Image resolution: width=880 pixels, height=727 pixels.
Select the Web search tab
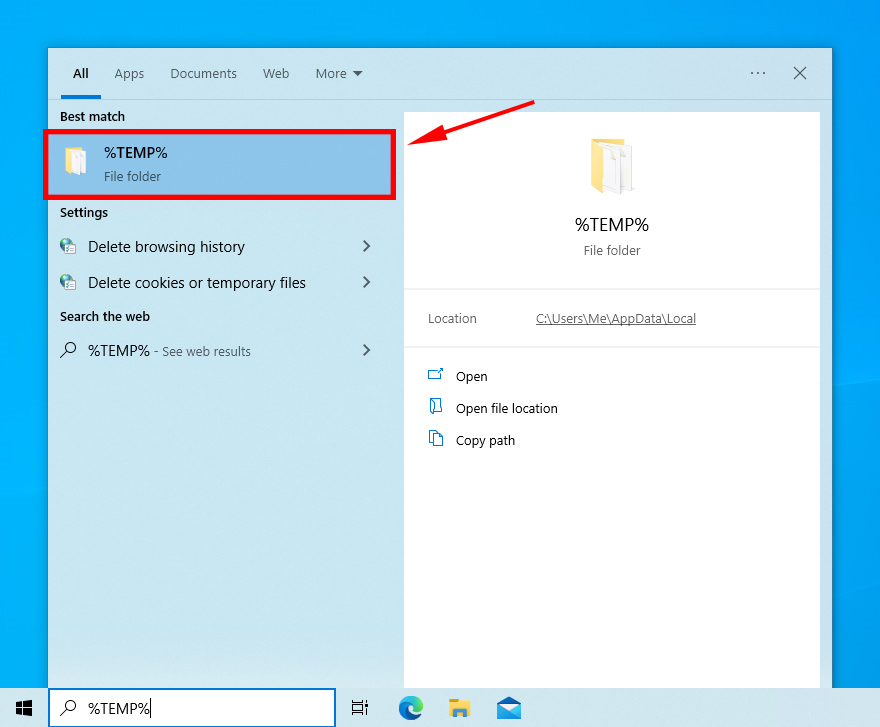point(276,73)
